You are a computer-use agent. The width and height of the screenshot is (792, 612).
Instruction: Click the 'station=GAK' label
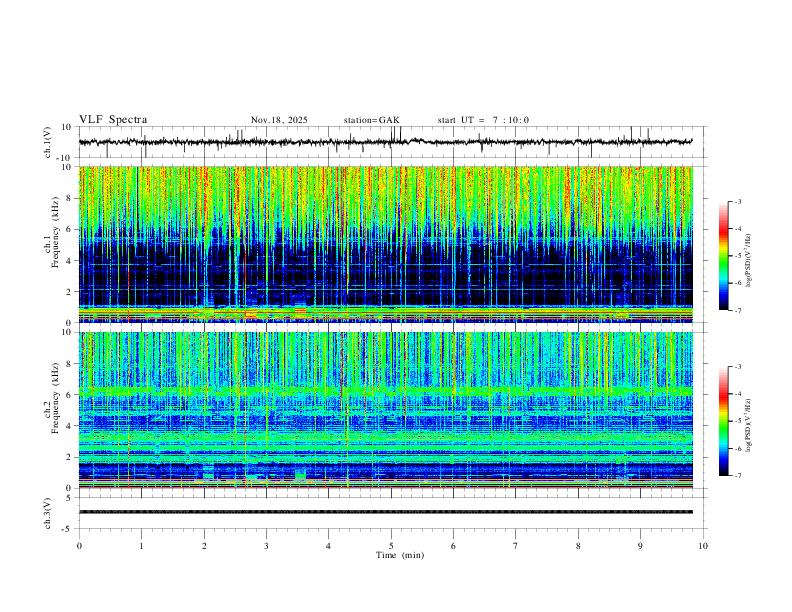371,120
